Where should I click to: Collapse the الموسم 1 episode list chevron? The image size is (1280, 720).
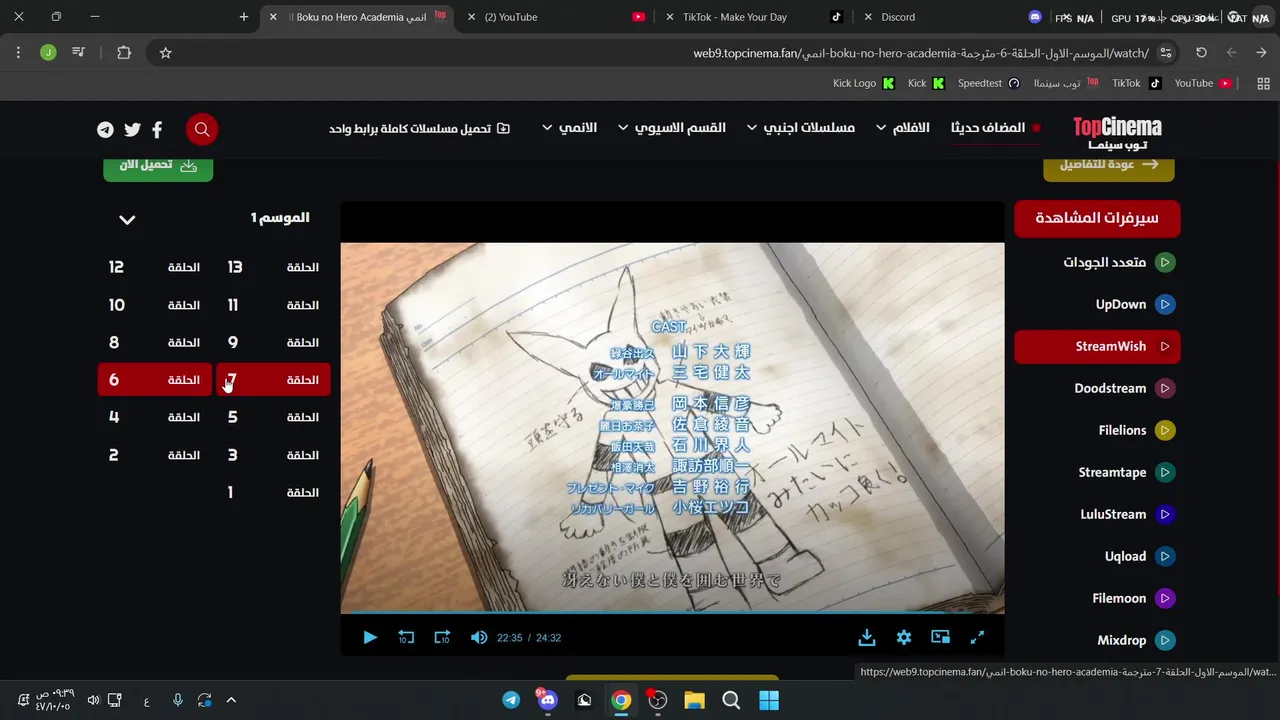coord(127,219)
